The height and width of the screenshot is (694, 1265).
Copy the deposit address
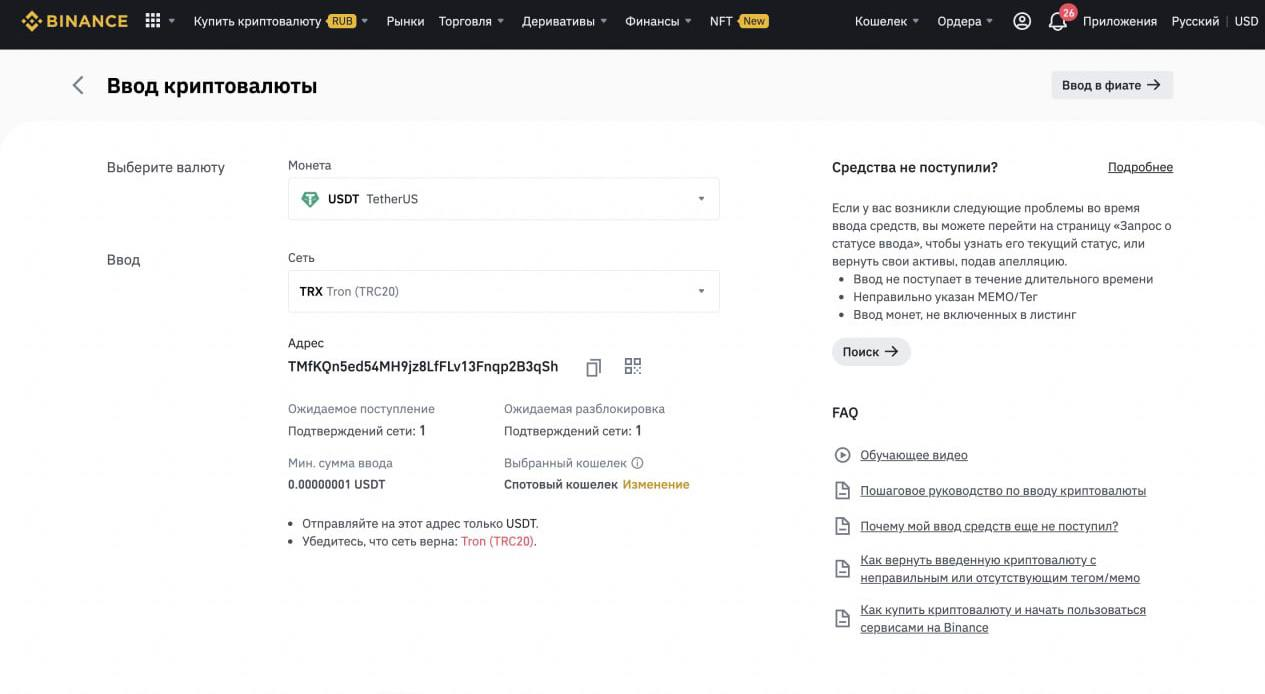[x=594, y=367]
